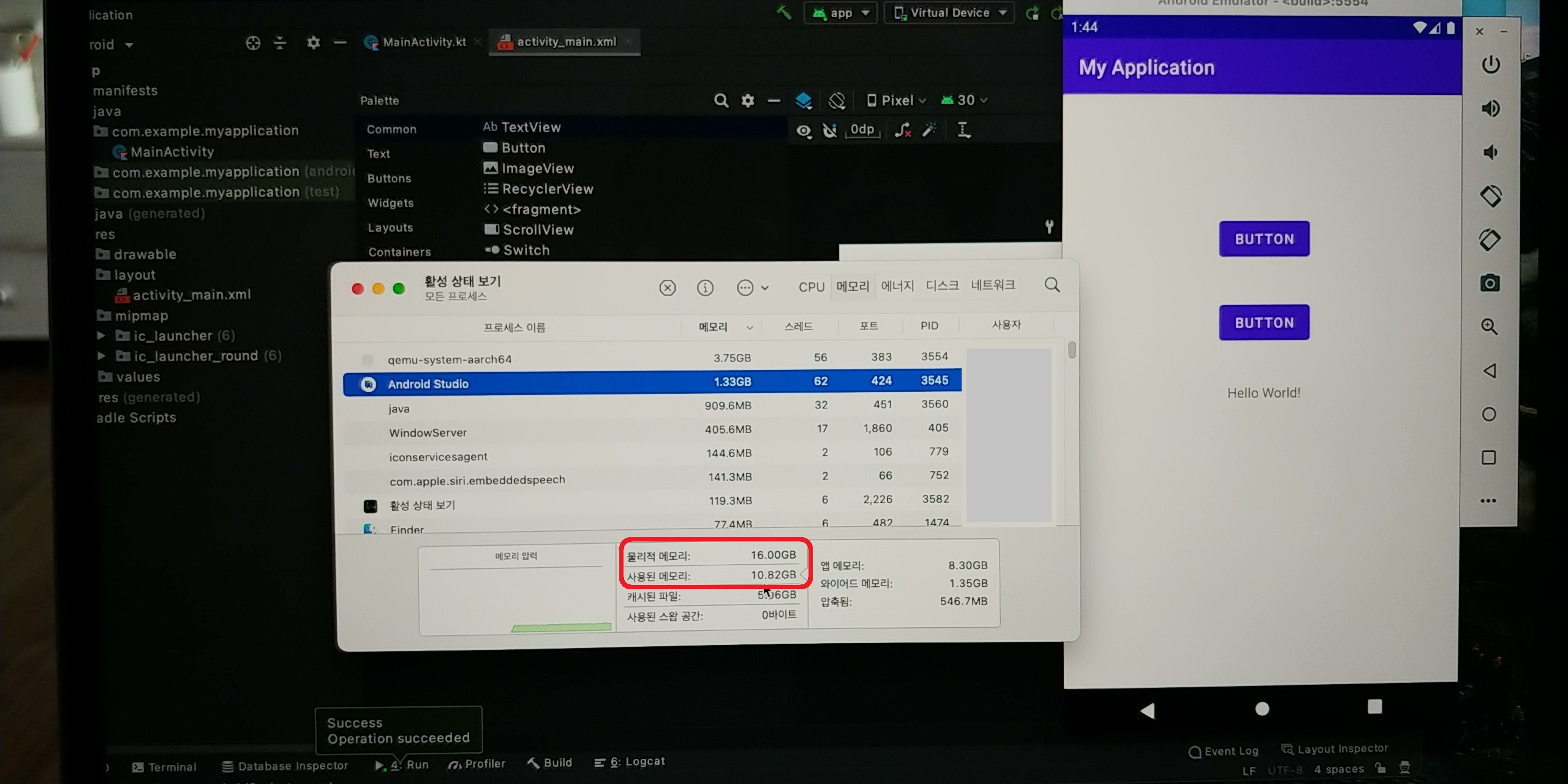Open the project view Android dropdown
The height and width of the screenshot is (784, 1568).
tap(111, 45)
